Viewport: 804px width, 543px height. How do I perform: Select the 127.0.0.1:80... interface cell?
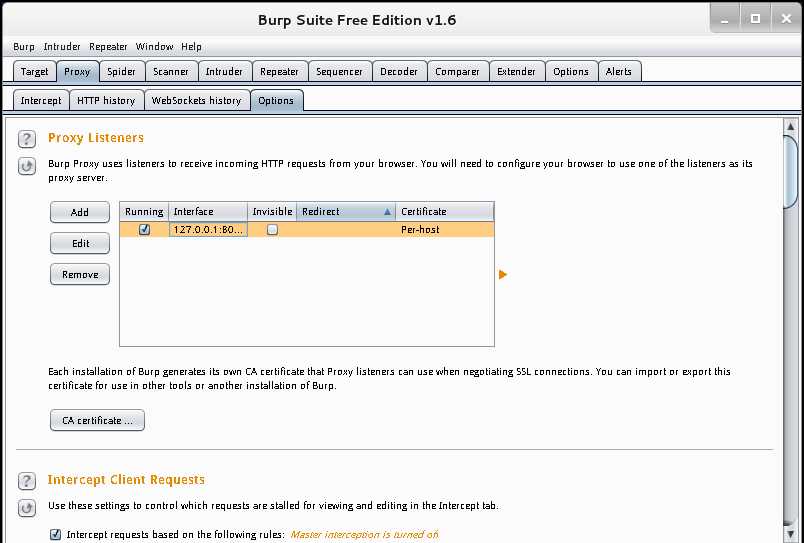tap(208, 230)
